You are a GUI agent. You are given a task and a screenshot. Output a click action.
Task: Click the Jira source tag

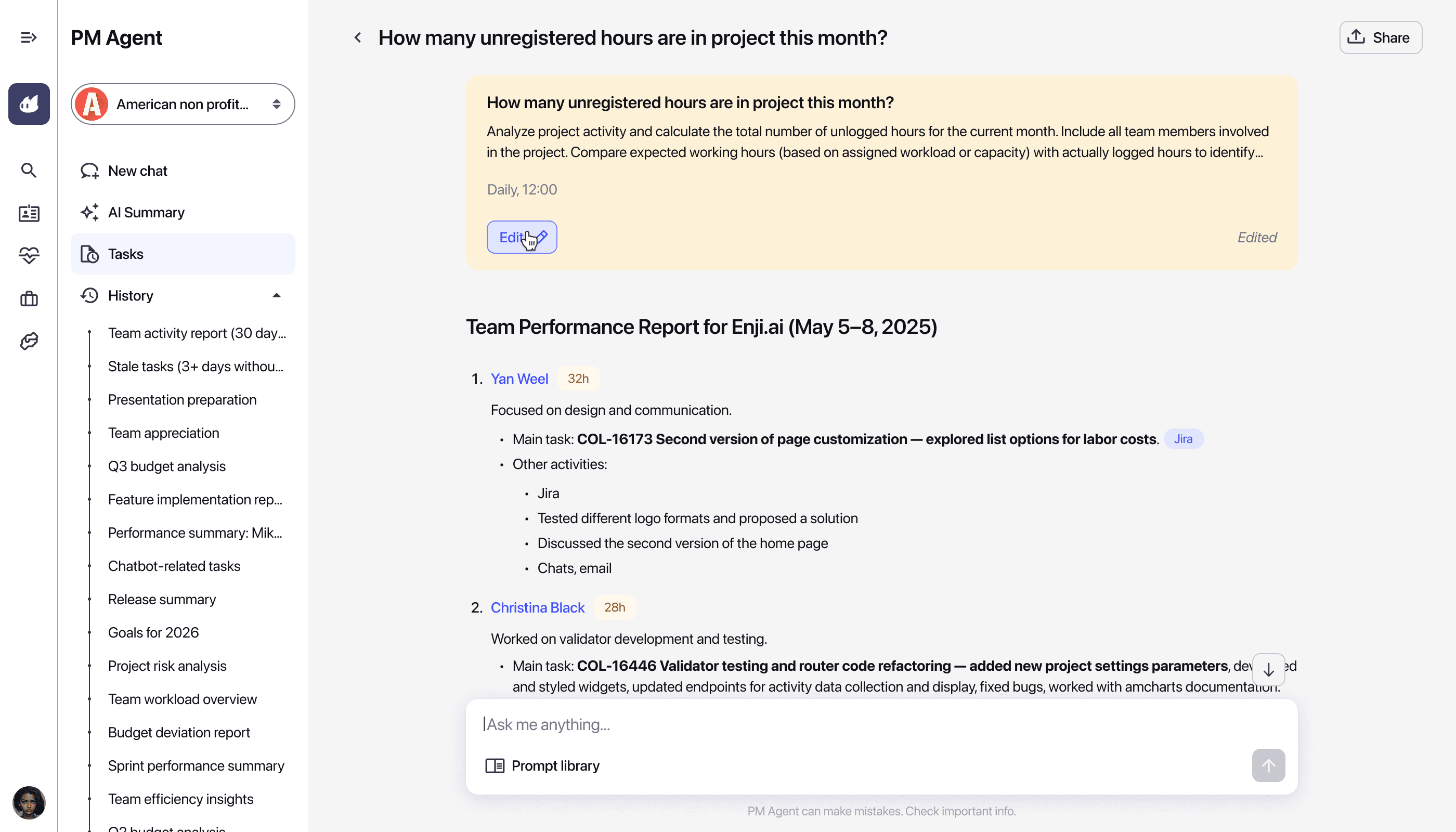coord(1183,439)
